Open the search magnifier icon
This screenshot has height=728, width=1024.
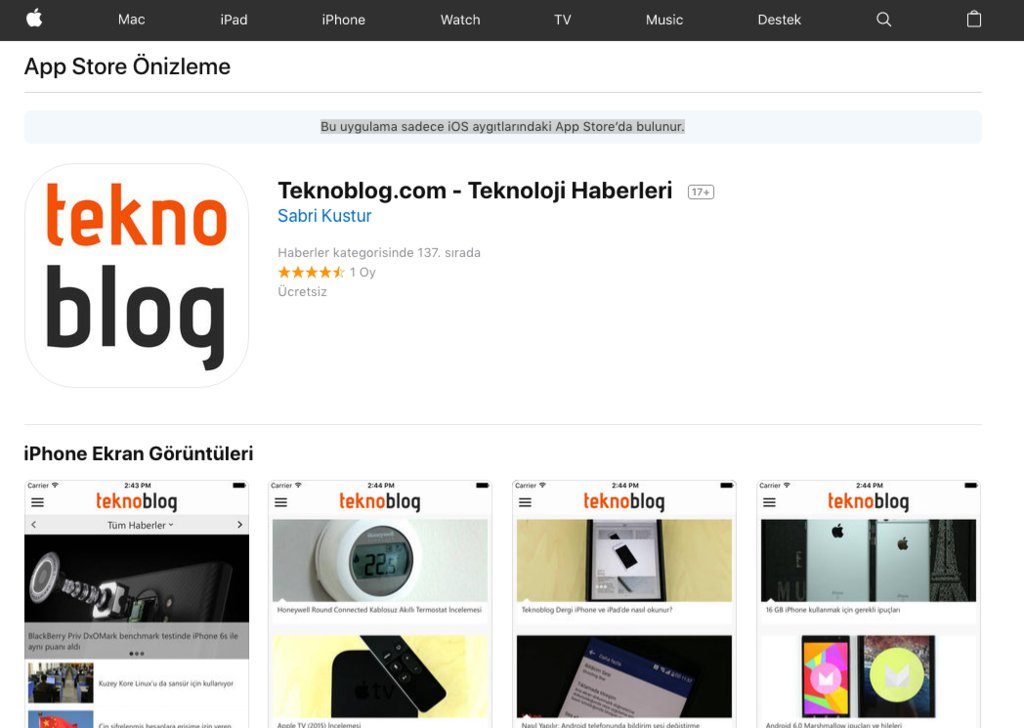coord(883,20)
